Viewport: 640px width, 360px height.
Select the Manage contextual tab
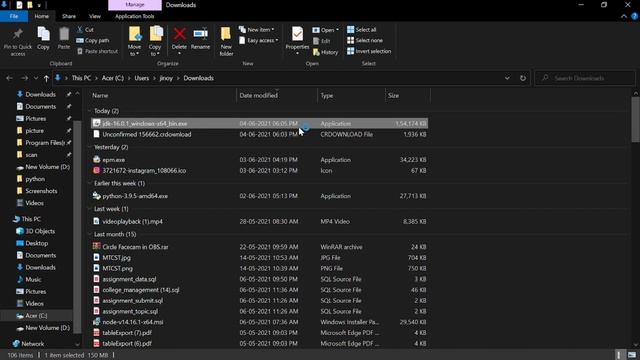(x=135, y=5)
